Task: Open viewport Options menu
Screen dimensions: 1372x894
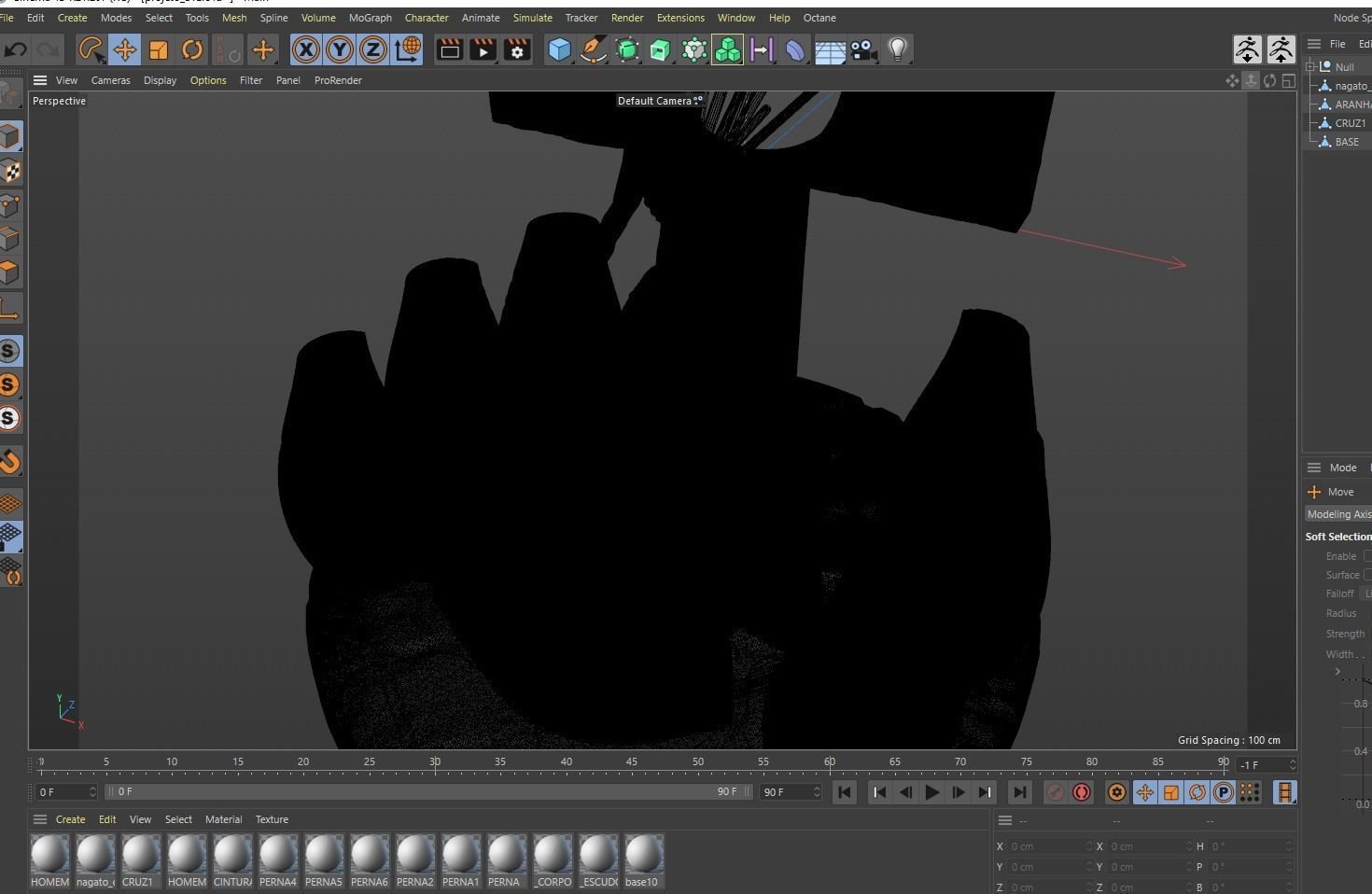Action: click(208, 80)
